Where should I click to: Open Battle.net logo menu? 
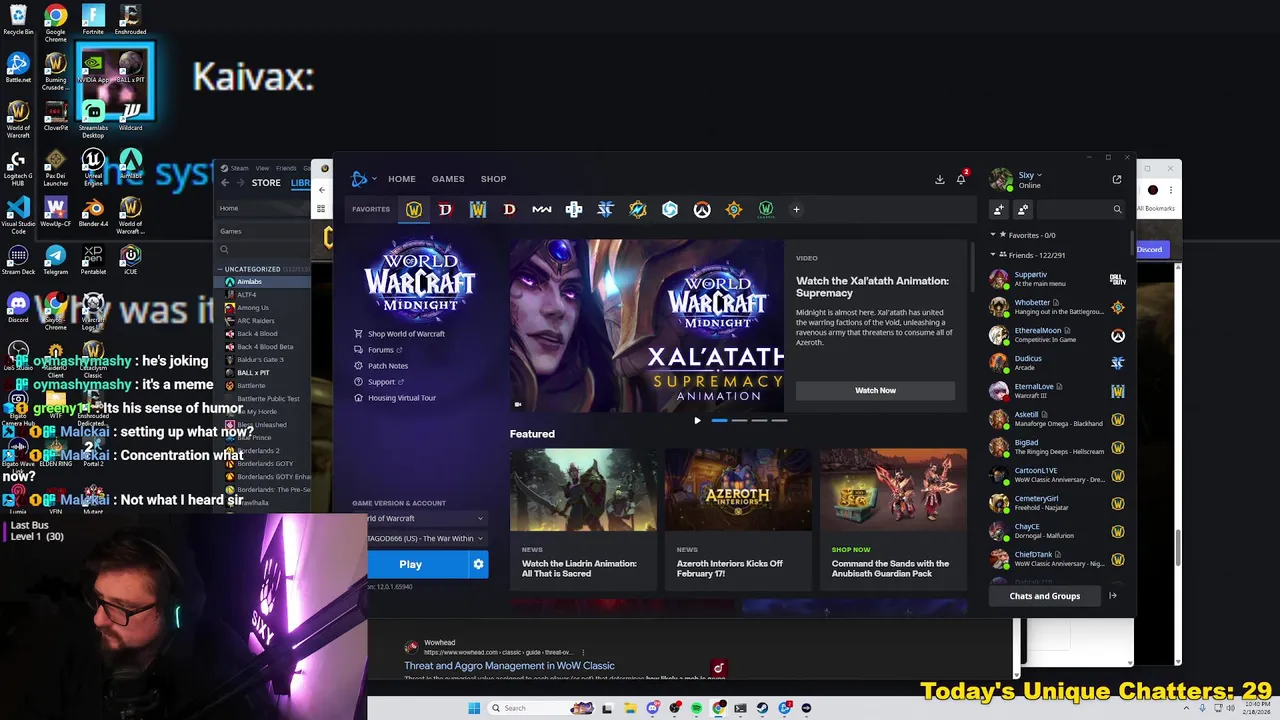[362, 179]
